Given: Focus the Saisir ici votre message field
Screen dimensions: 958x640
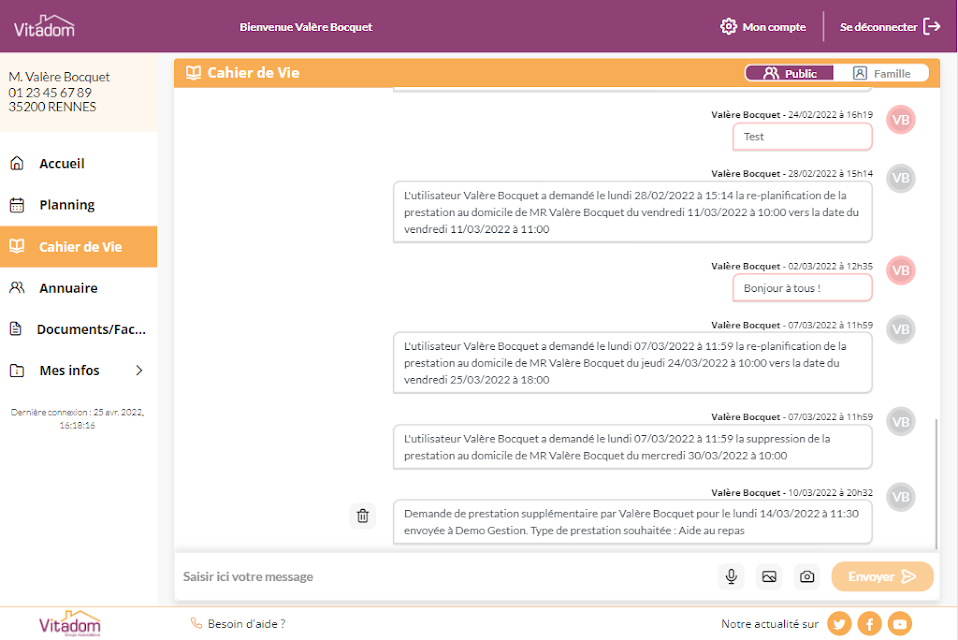Looking at the screenshot, I should [x=446, y=576].
